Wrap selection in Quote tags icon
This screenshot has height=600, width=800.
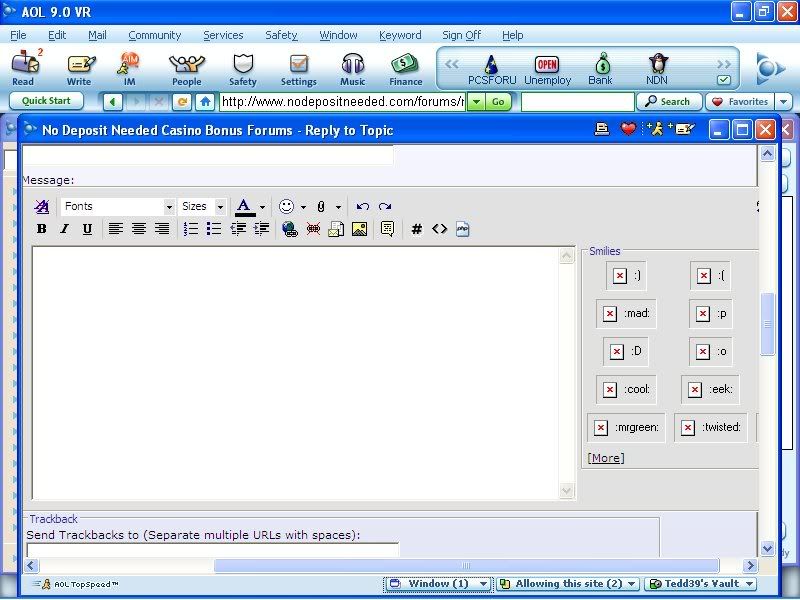pyautogui.click(x=387, y=229)
